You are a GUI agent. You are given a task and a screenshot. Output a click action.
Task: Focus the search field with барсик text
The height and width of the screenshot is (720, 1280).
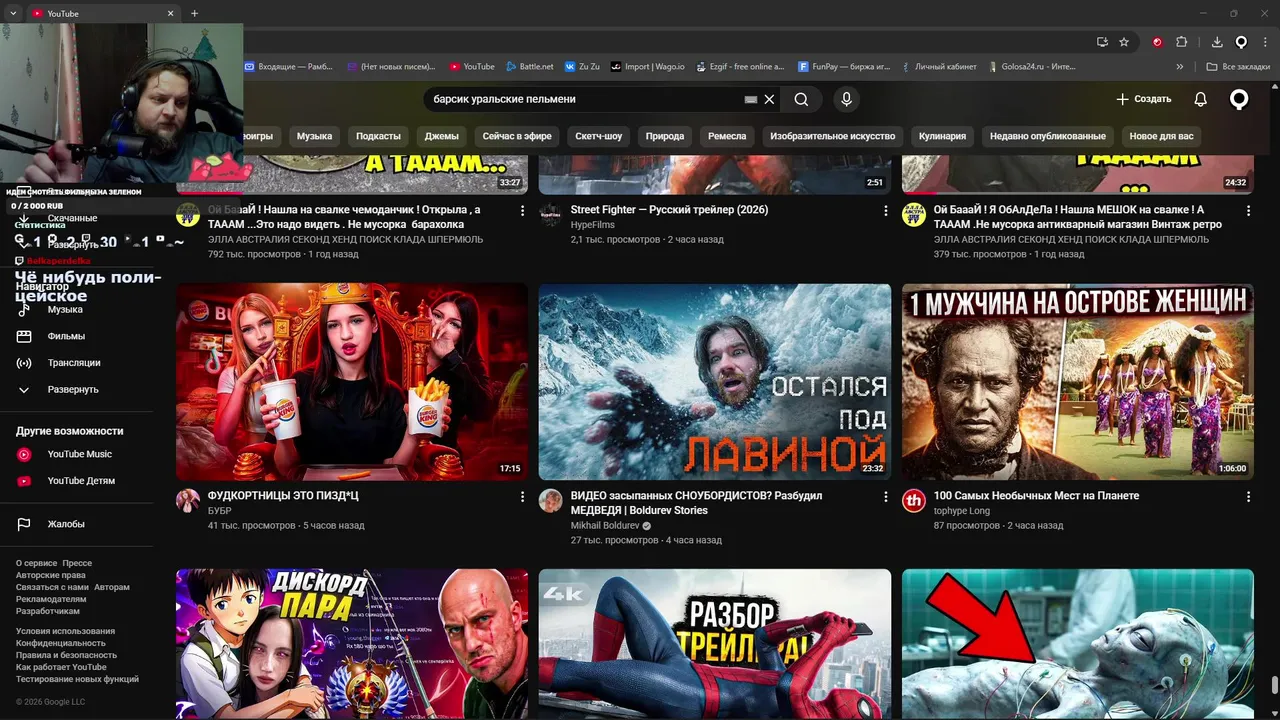(586, 99)
